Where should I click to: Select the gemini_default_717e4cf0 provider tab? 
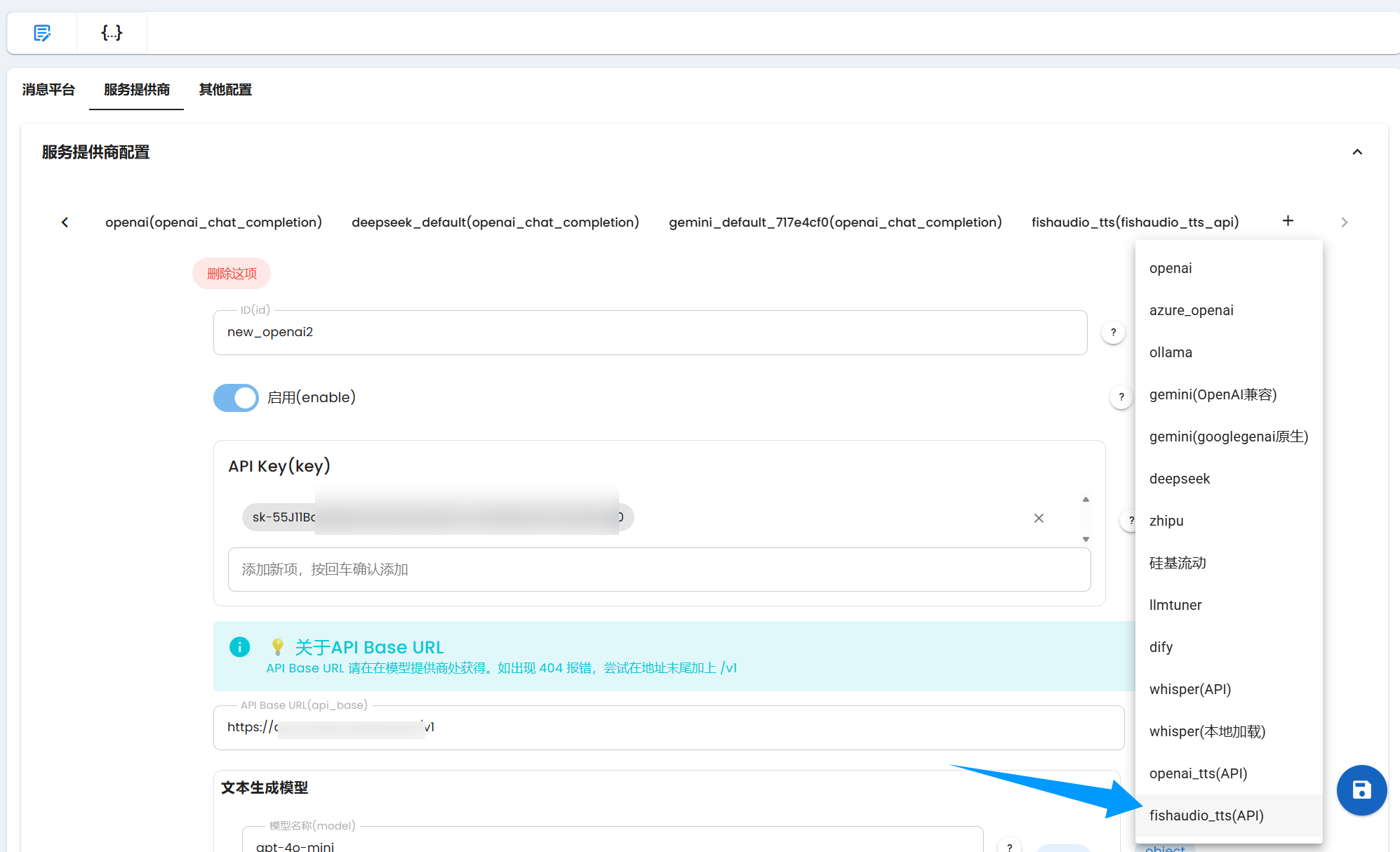[835, 222]
